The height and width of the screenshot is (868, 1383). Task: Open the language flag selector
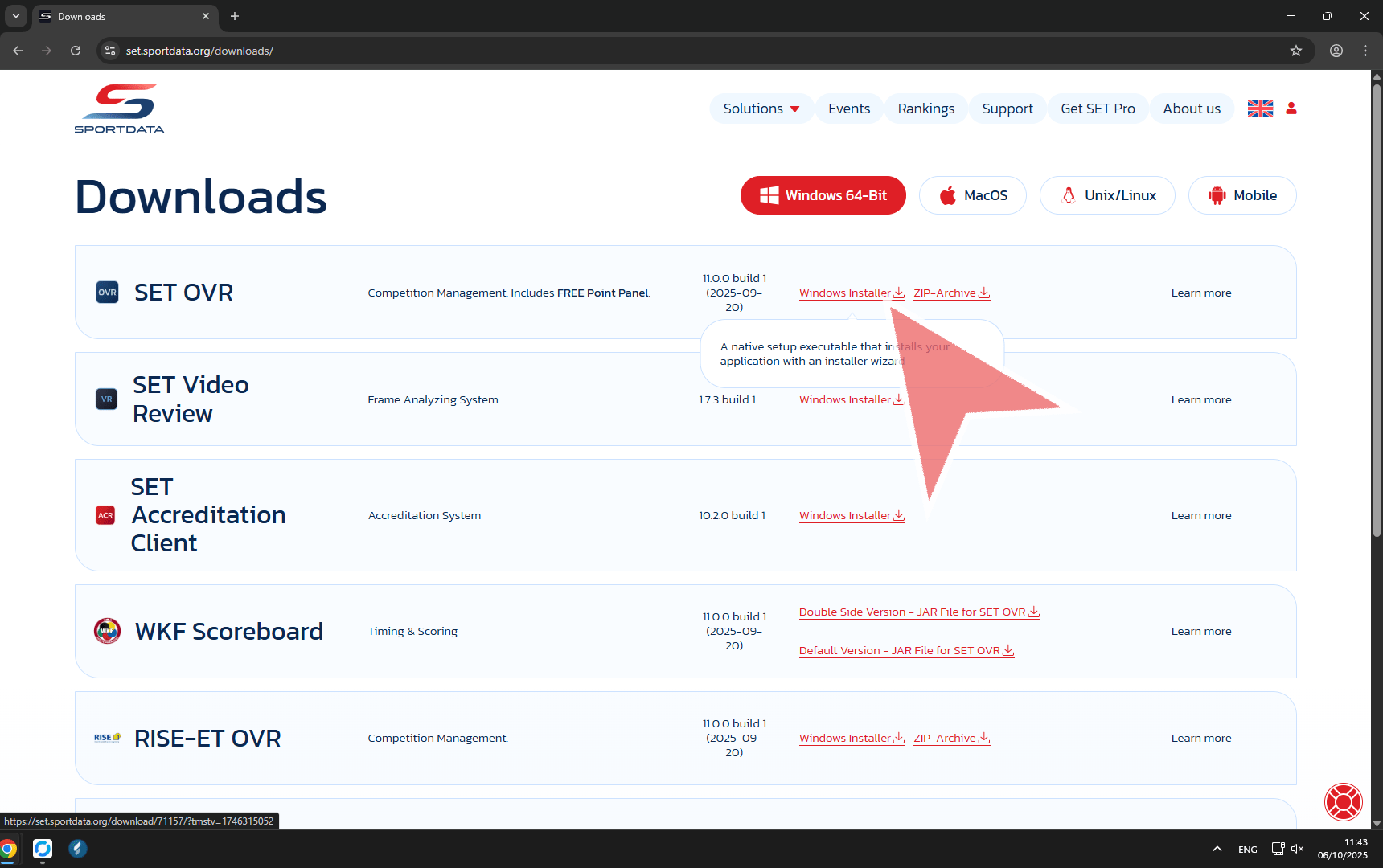click(1260, 108)
